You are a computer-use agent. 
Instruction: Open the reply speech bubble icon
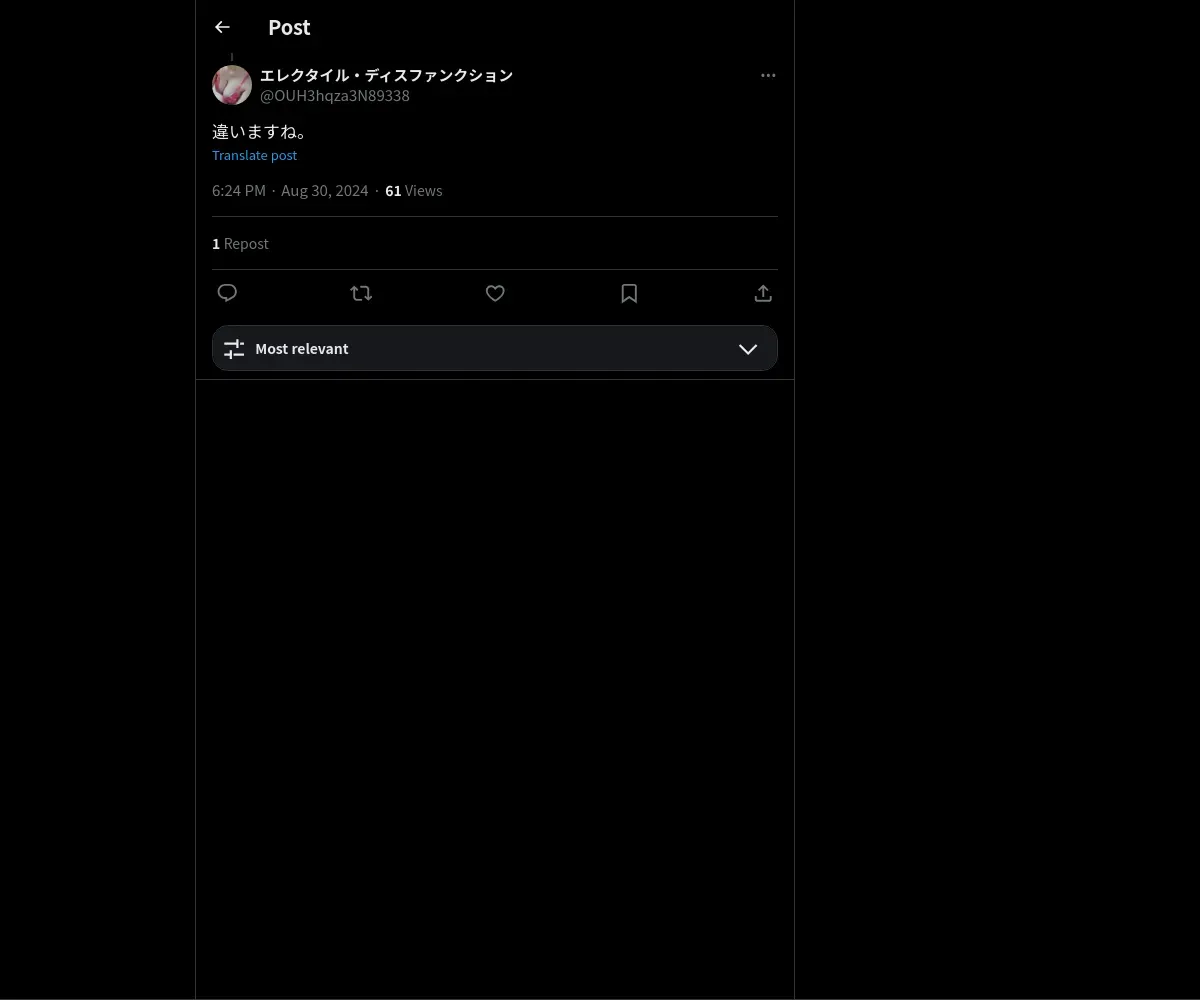pos(227,293)
